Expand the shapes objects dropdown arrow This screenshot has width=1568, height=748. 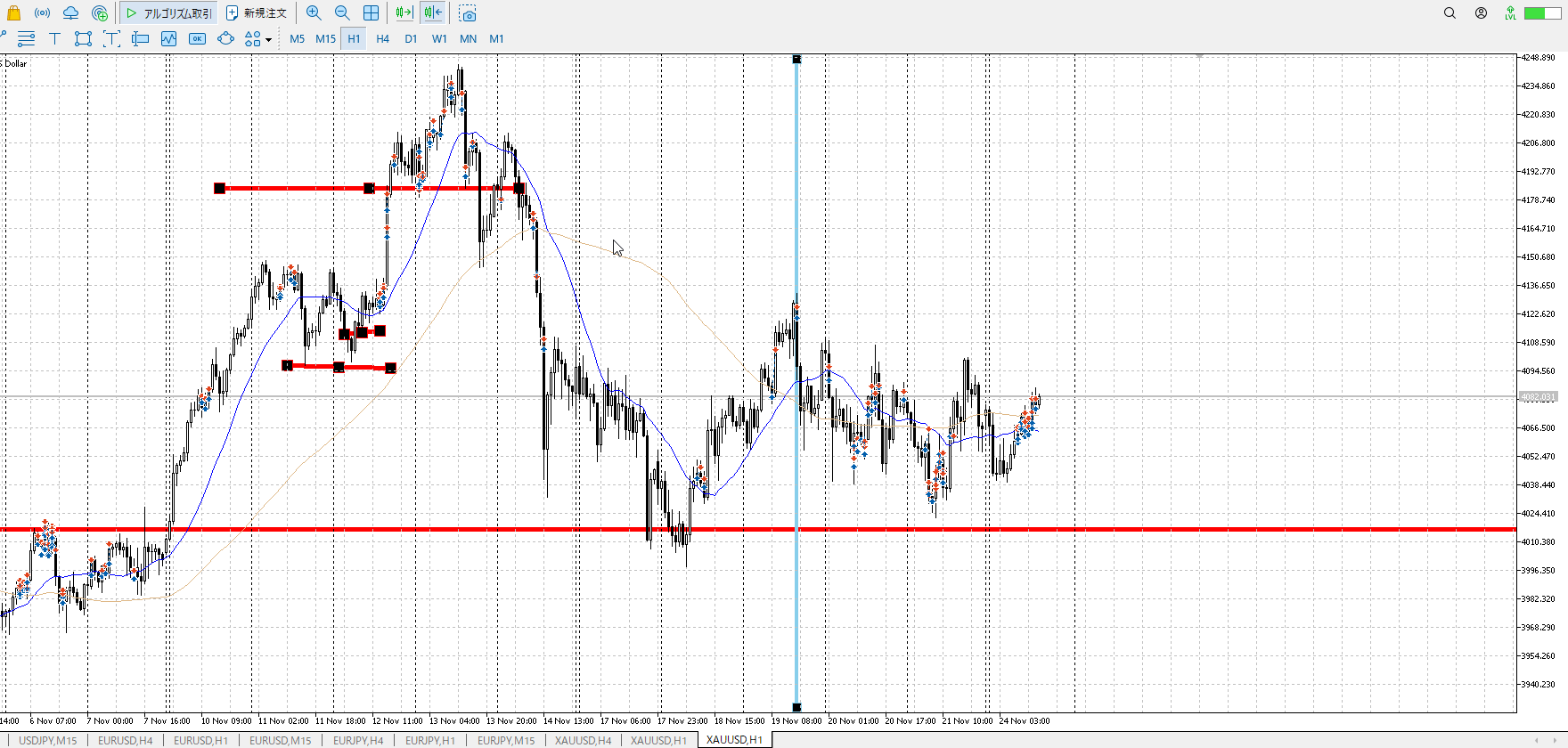(268, 40)
